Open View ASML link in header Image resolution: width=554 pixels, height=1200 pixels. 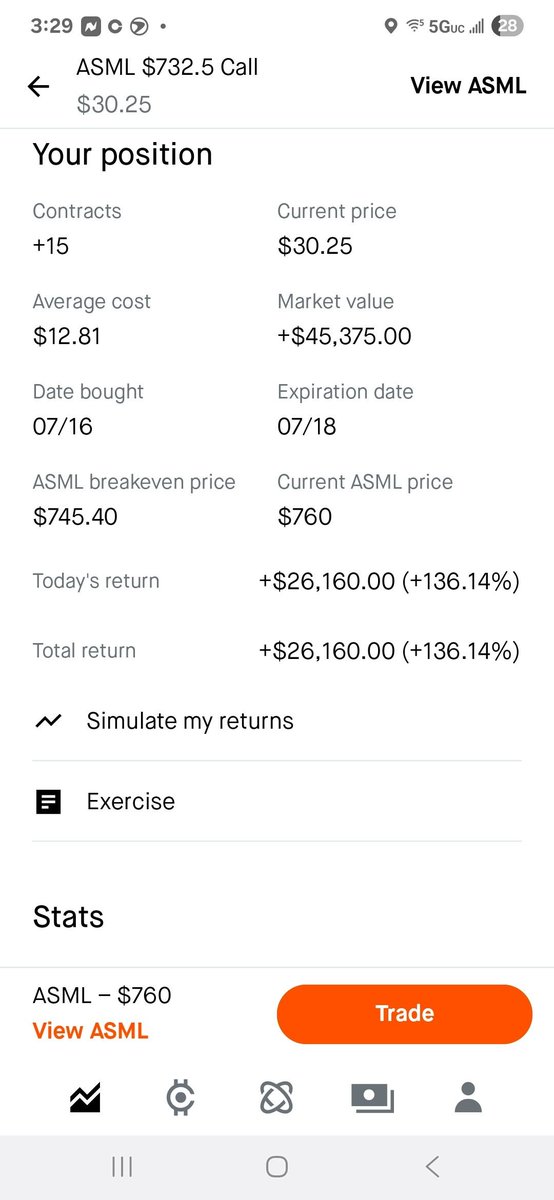pyautogui.click(x=468, y=85)
